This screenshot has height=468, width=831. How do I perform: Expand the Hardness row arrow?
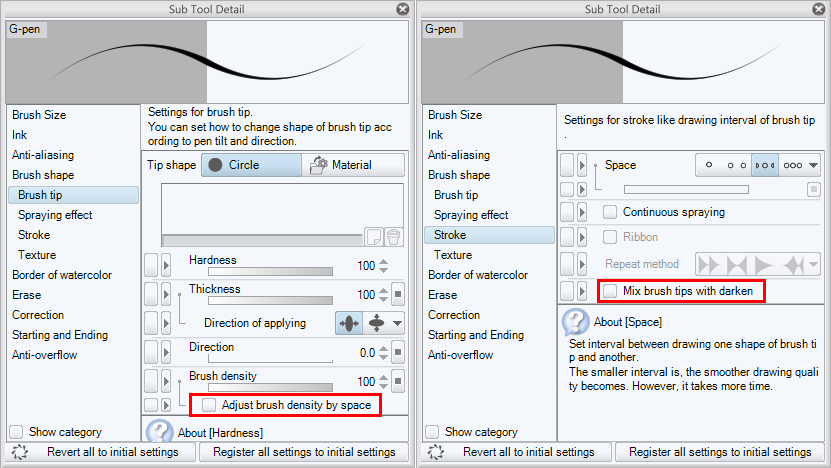pos(166,266)
